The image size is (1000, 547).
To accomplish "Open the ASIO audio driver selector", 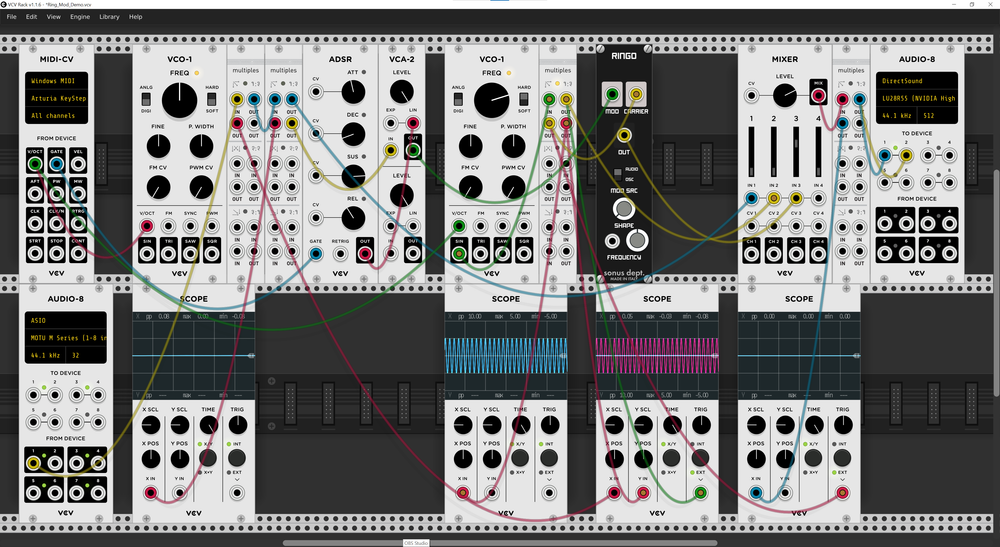I will 66,321.
